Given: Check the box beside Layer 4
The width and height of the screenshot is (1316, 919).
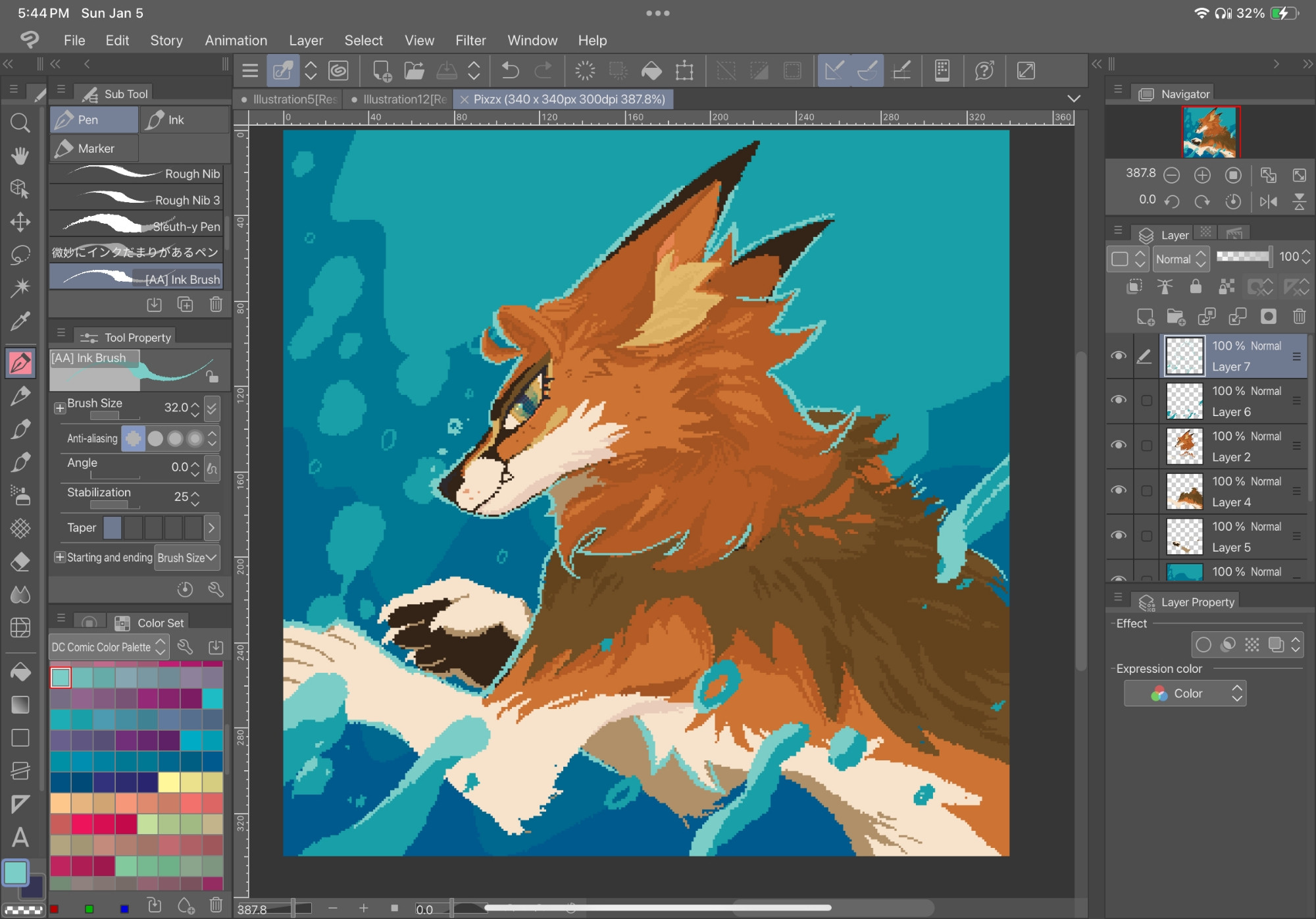Looking at the screenshot, I should (x=1146, y=490).
